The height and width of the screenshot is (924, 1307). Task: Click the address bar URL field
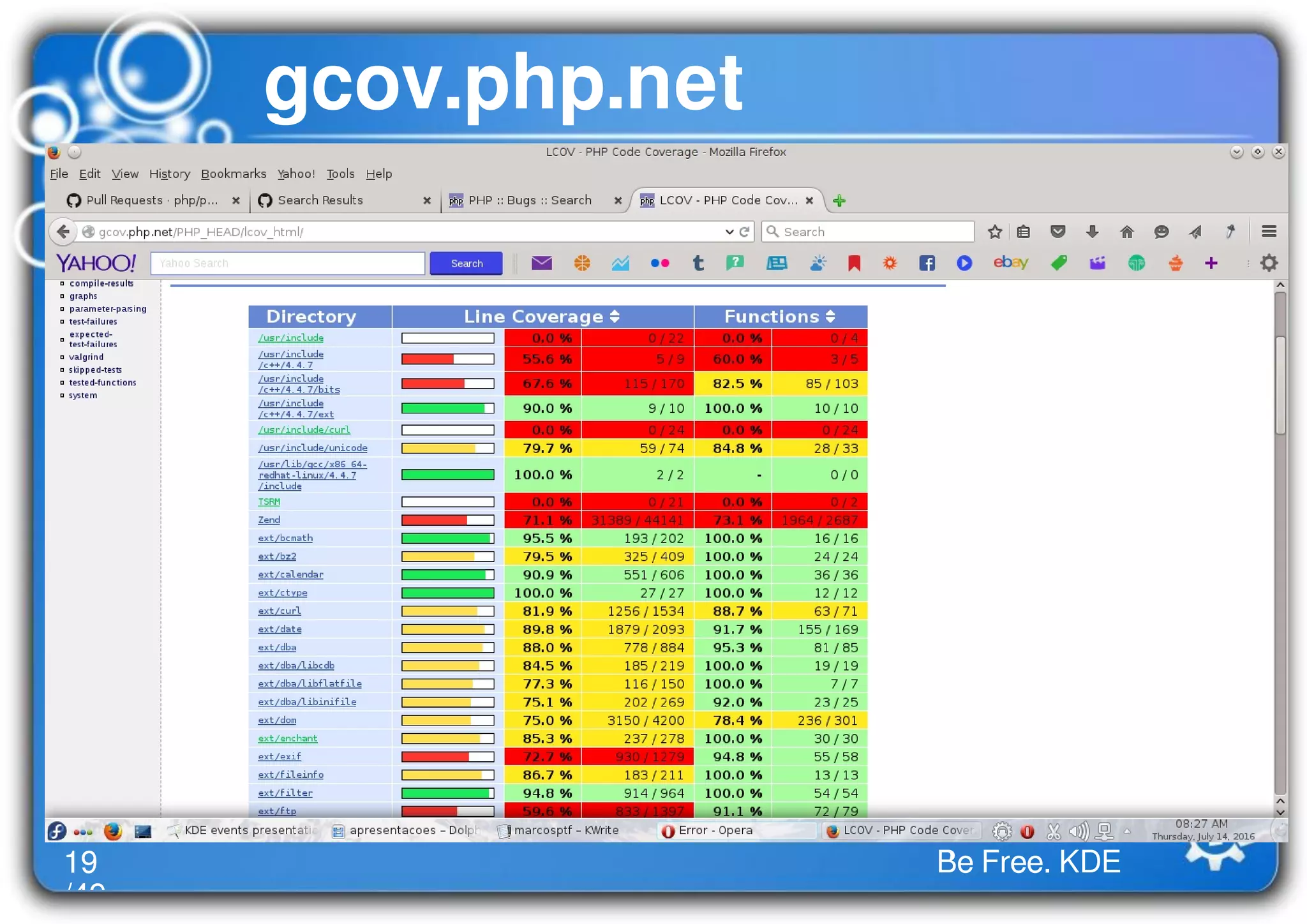coord(408,232)
